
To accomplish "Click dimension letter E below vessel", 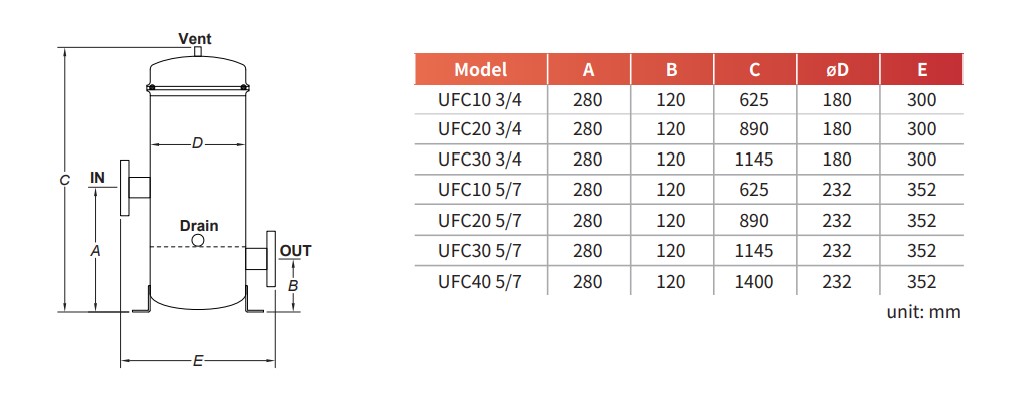I will click(198, 359).
